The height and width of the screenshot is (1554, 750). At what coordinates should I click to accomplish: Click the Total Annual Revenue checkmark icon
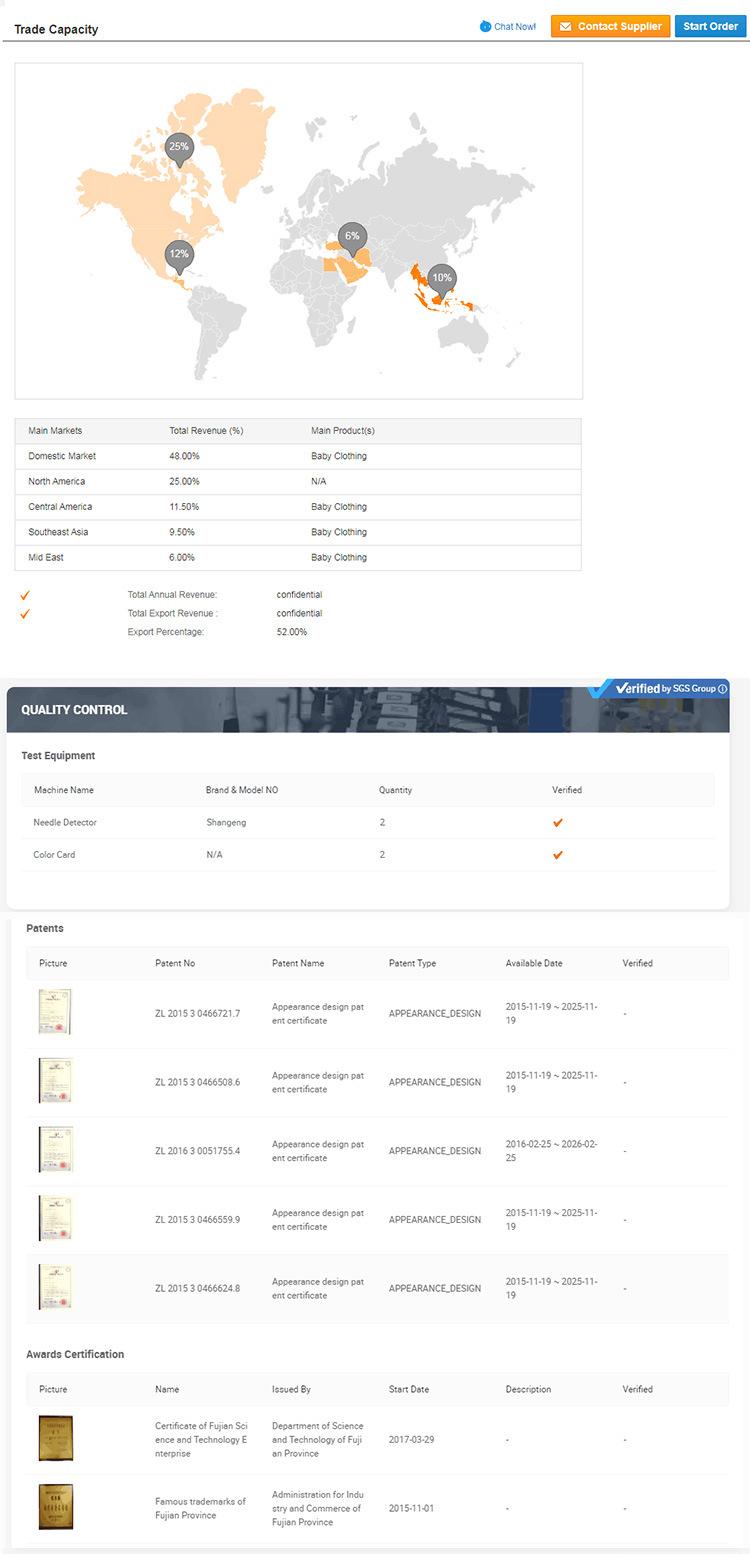(25, 595)
